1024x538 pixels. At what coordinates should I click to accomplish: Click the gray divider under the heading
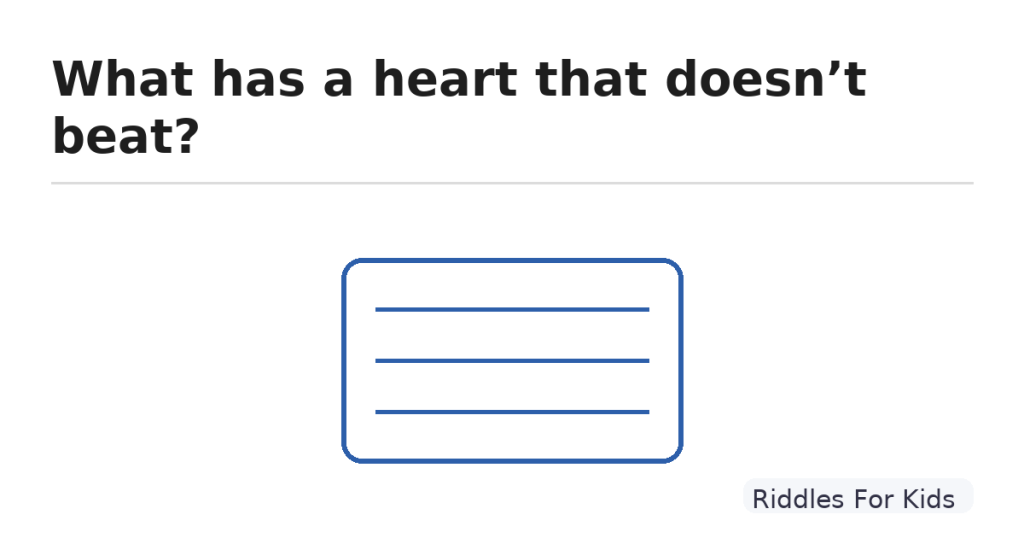(512, 183)
